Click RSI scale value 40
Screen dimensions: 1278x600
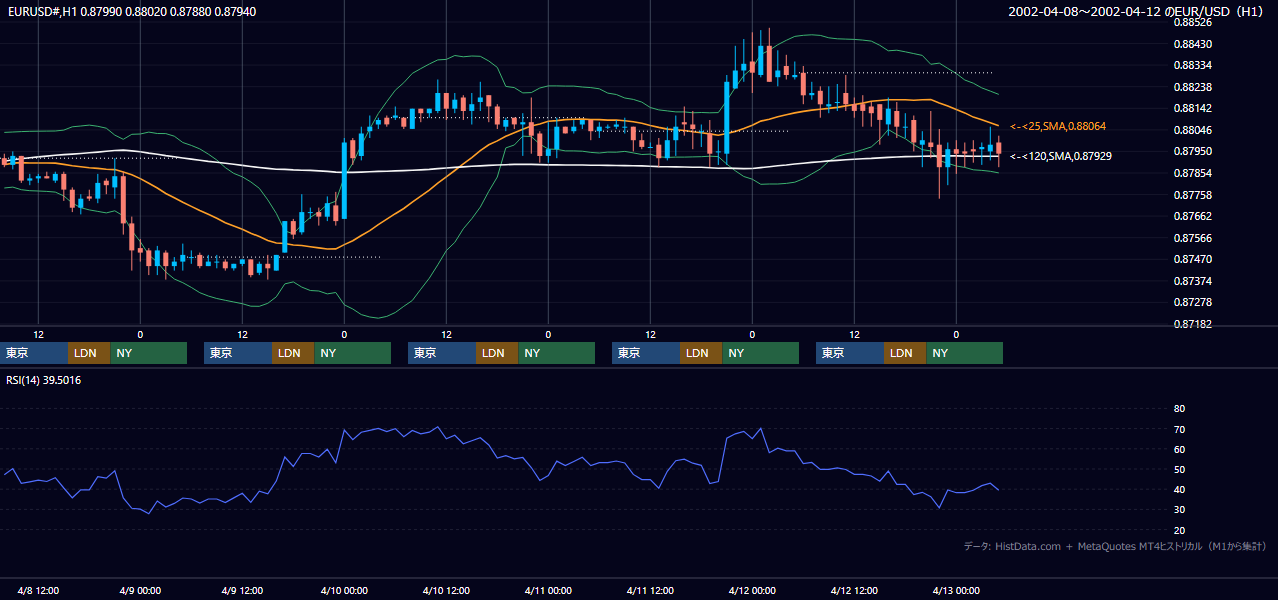tap(1179, 490)
